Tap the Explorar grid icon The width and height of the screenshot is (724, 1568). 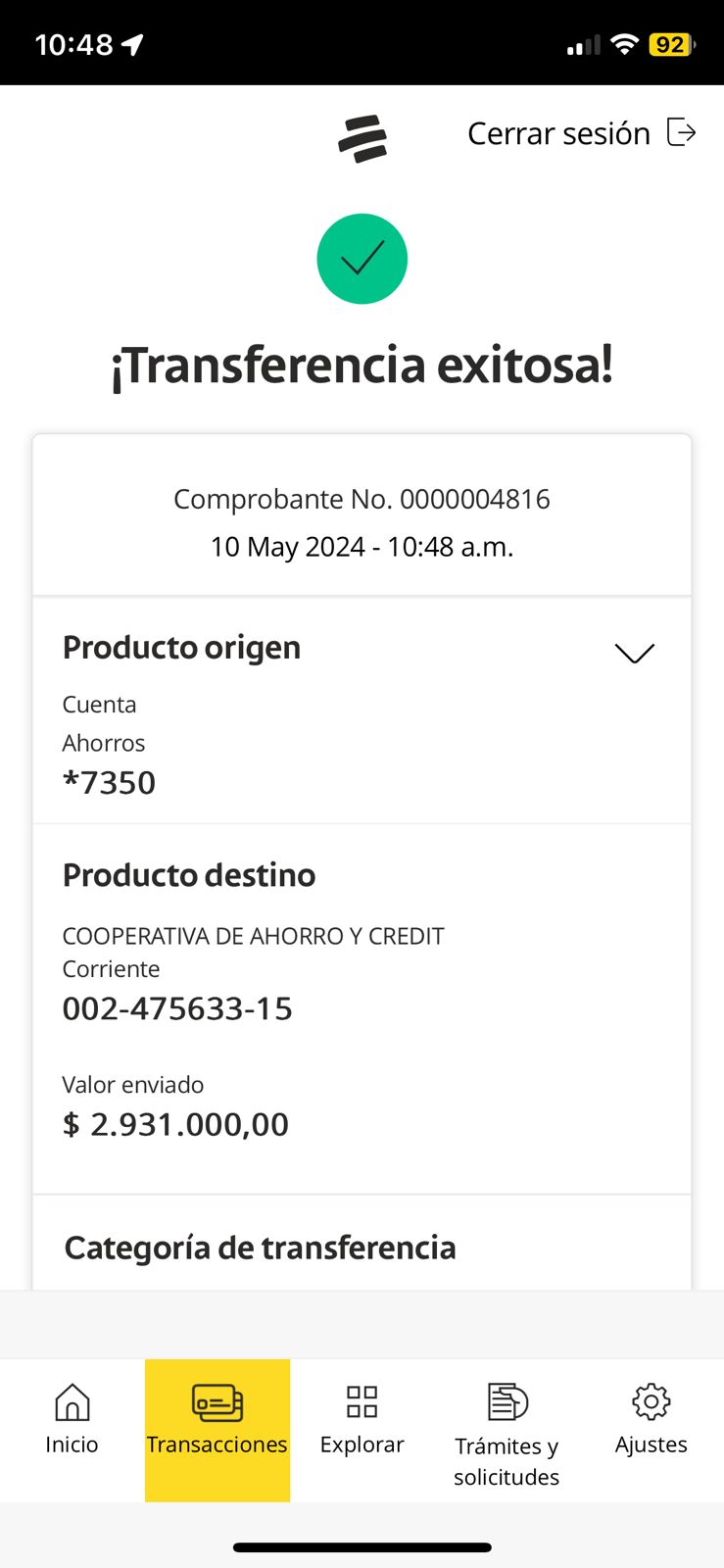coord(362,1402)
